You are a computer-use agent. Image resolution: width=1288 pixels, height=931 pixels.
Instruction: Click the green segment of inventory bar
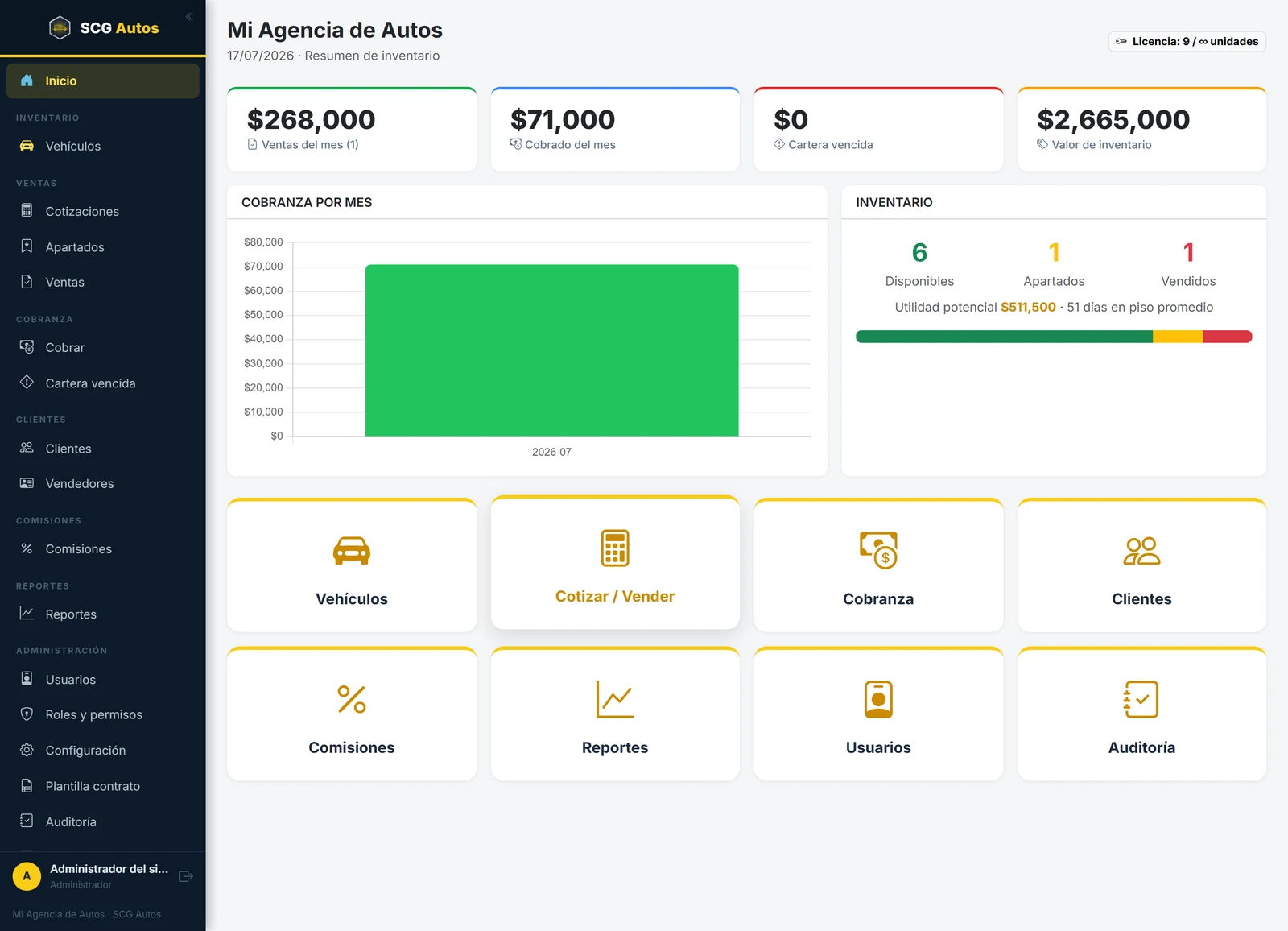click(x=1004, y=337)
